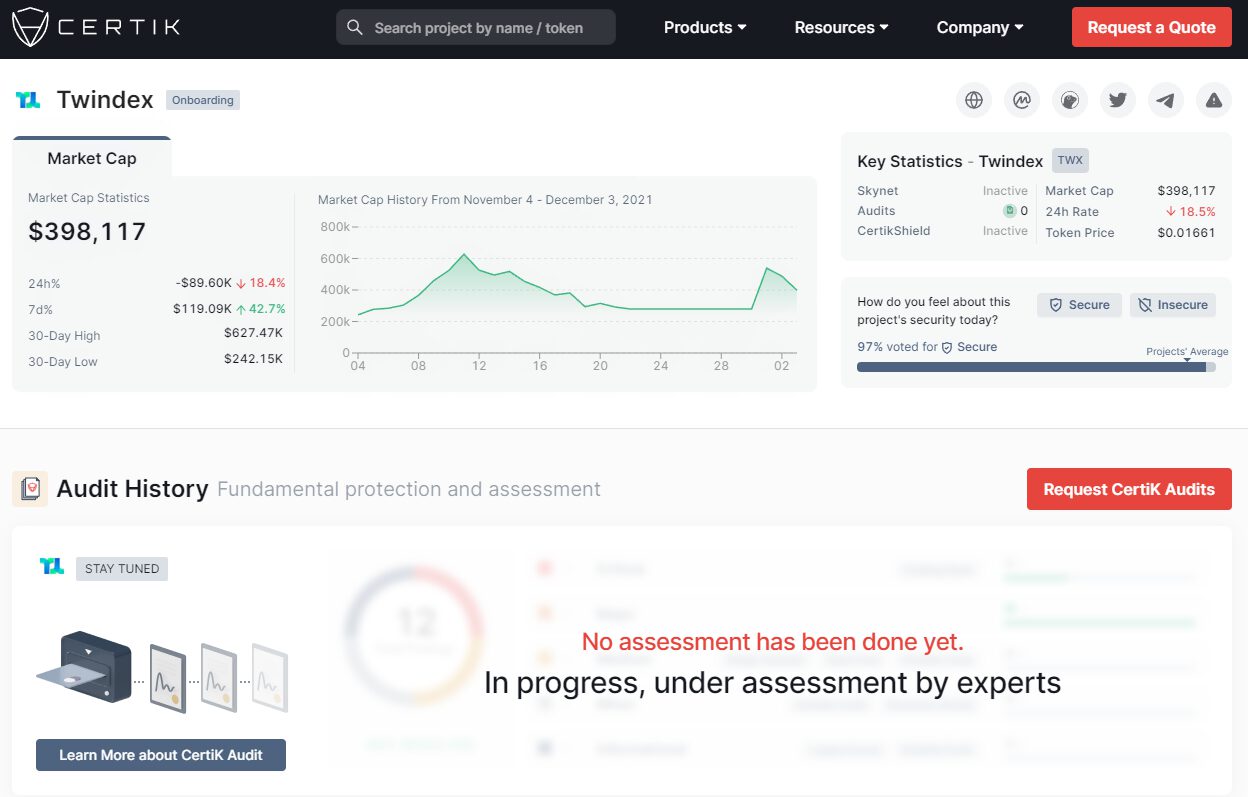Image resolution: width=1248 pixels, height=797 pixels.
Task: Open the project website globe icon
Action: pyautogui.click(x=974, y=100)
